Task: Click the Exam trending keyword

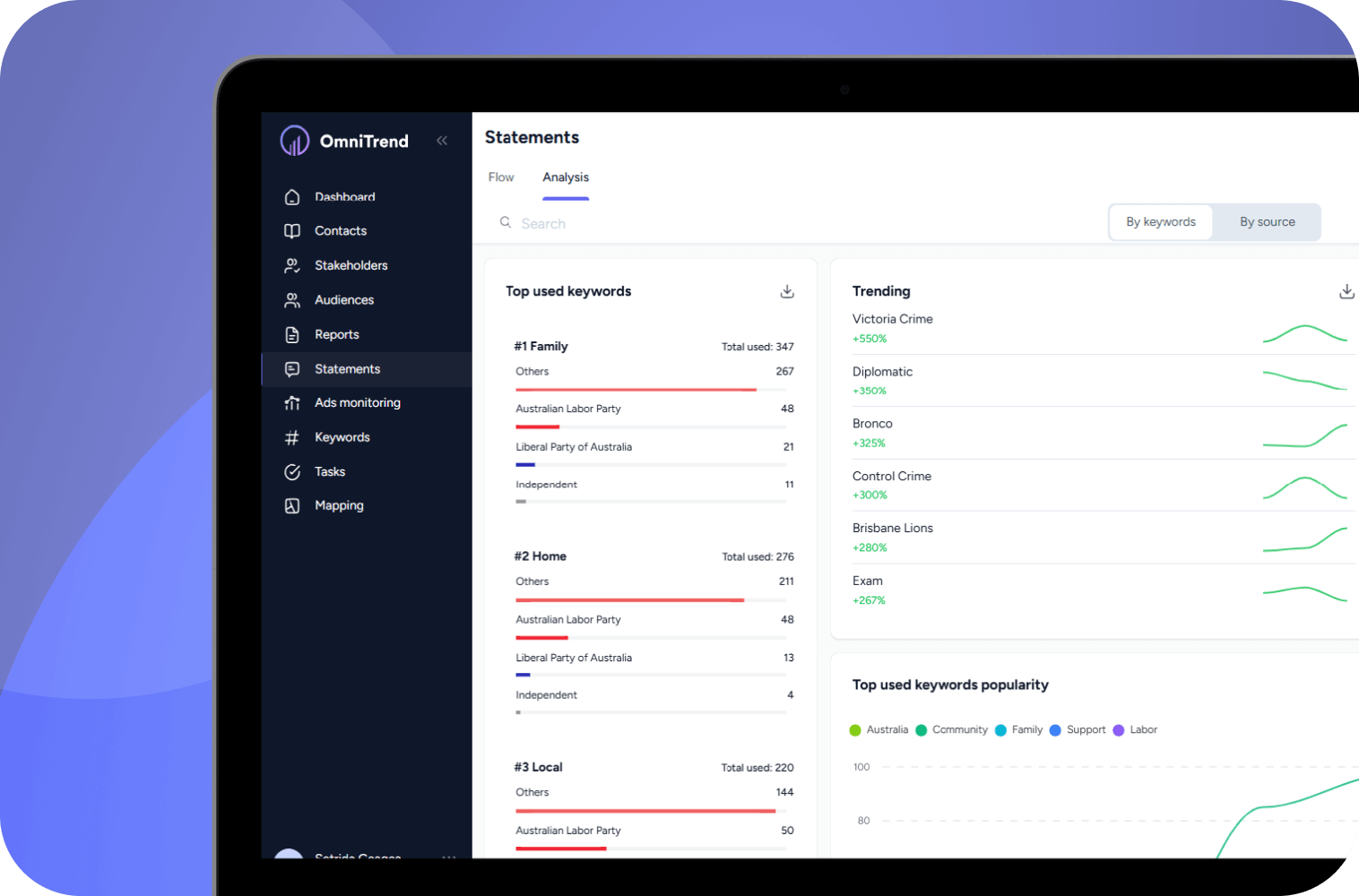Action: pos(868,582)
